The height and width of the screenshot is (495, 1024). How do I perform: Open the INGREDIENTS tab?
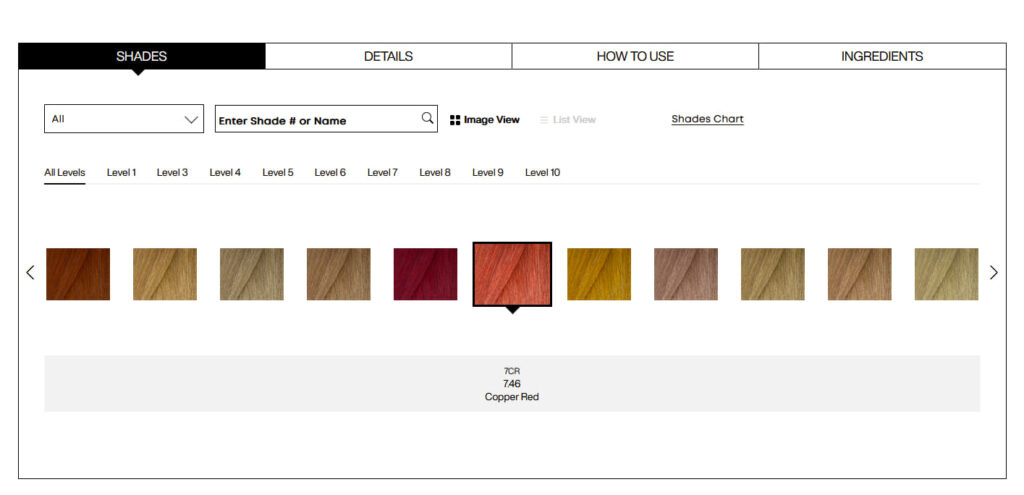[882, 56]
